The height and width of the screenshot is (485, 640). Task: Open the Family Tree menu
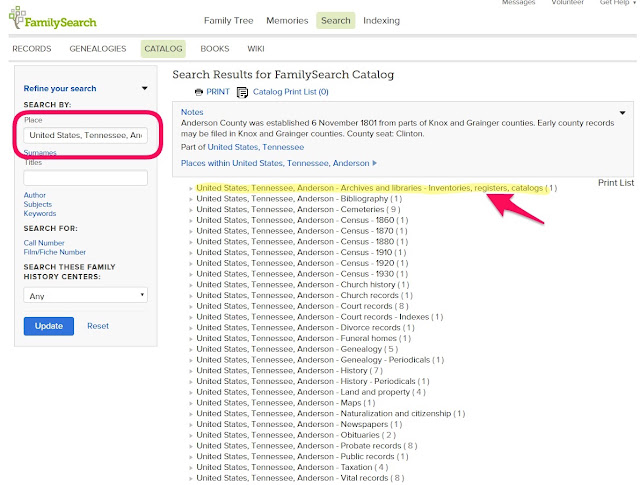pos(229,20)
